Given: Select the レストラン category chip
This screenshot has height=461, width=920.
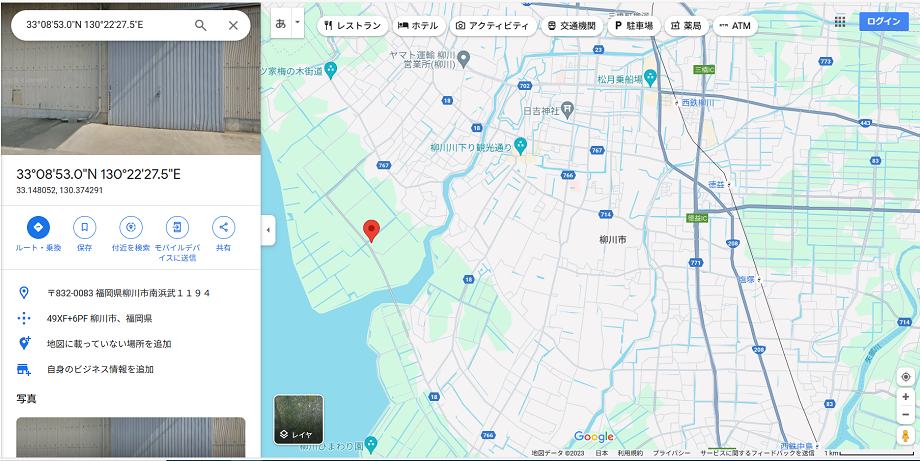Looking at the screenshot, I should click(x=353, y=25).
